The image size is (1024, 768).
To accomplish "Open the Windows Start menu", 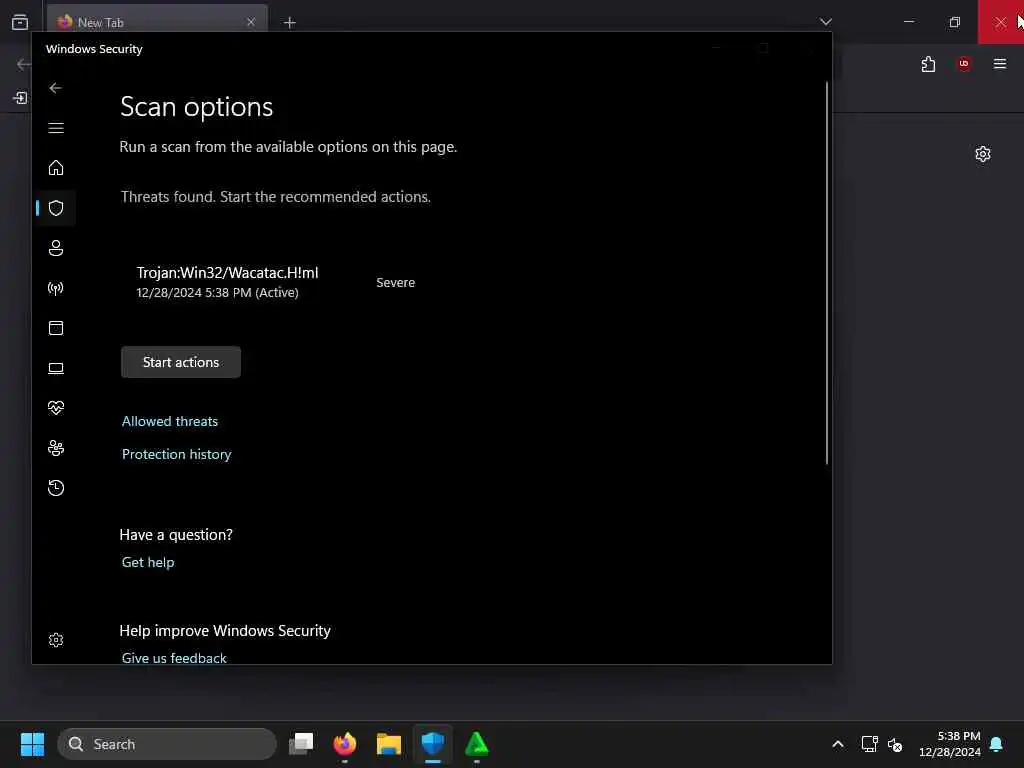I will coord(32,744).
